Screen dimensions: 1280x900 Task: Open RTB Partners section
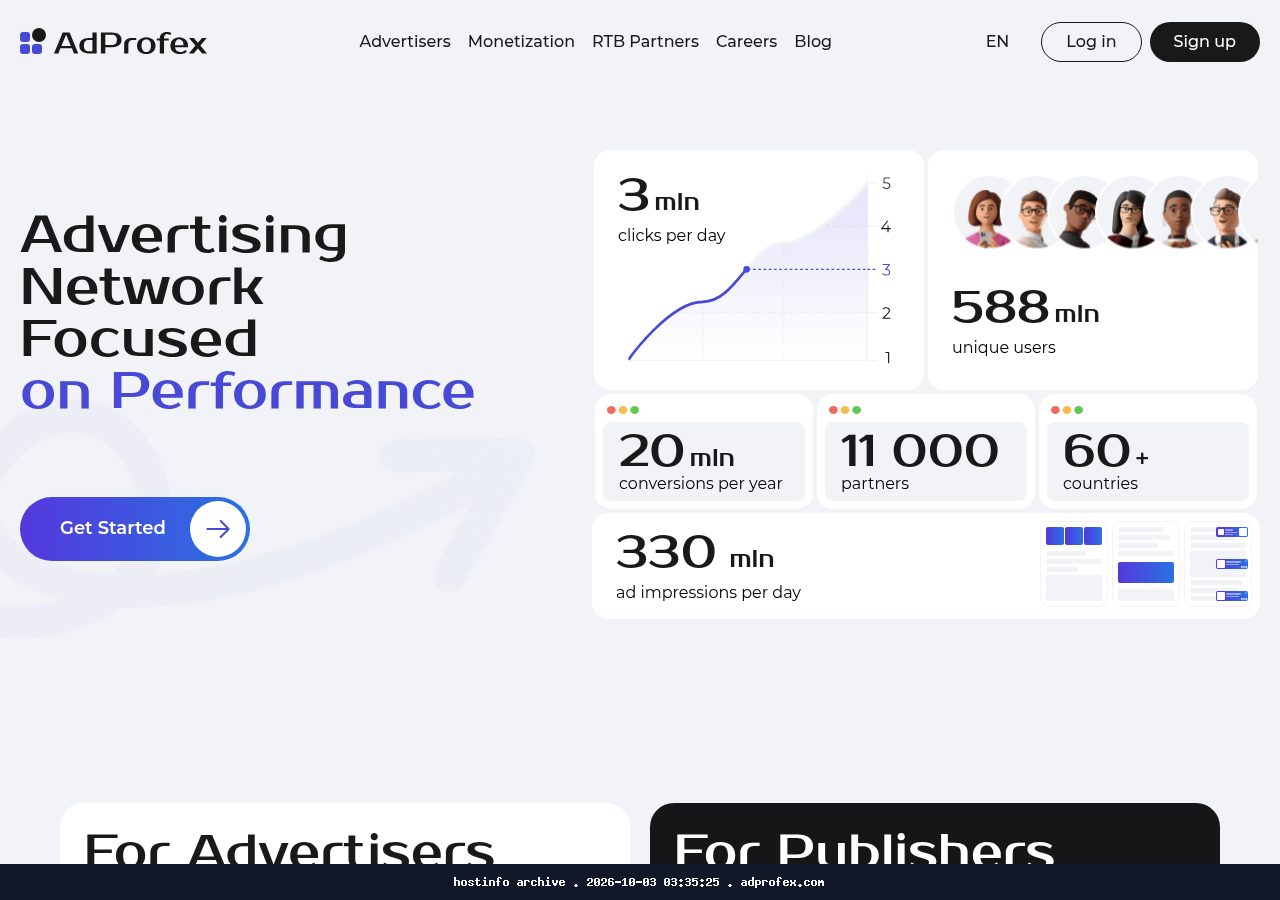(x=645, y=42)
